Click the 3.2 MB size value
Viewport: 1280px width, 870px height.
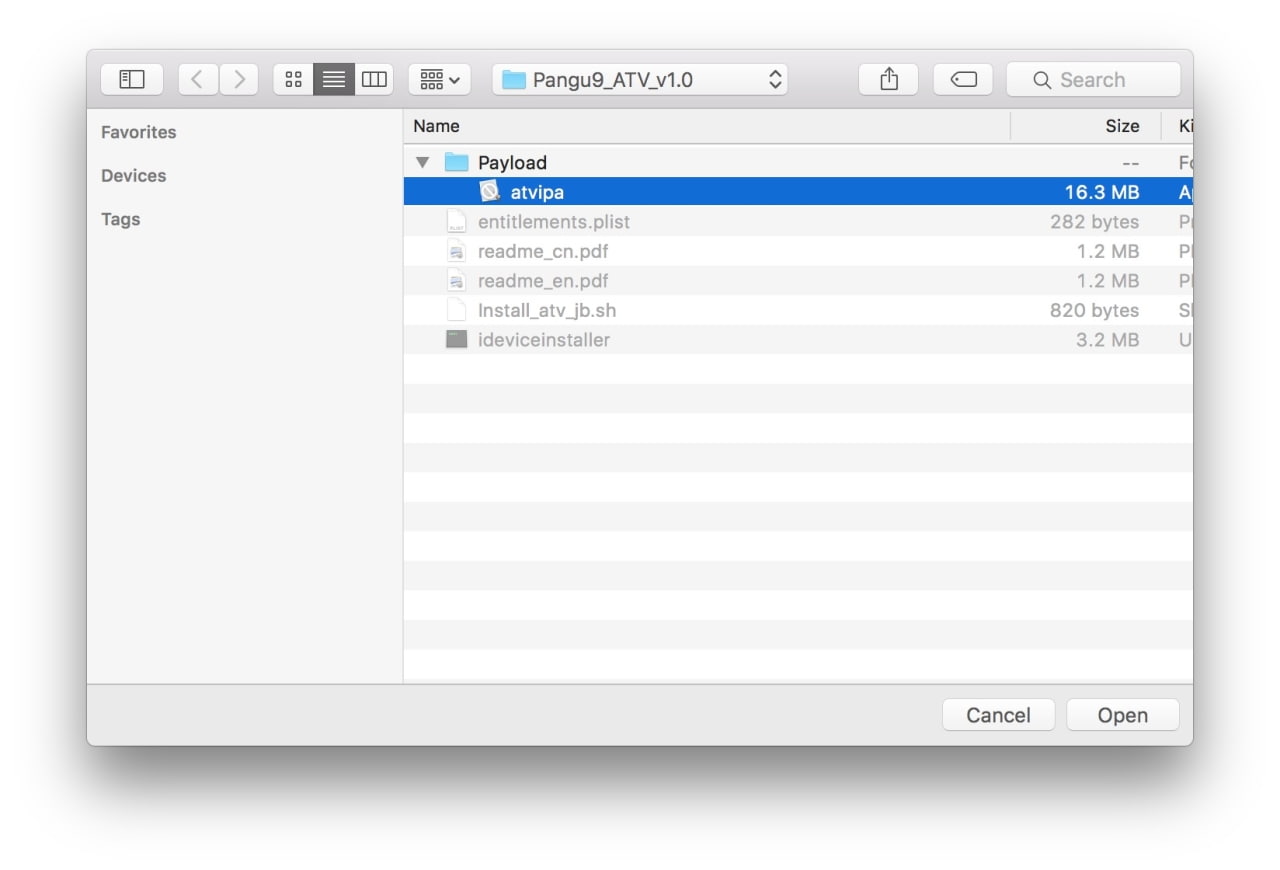point(1107,340)
